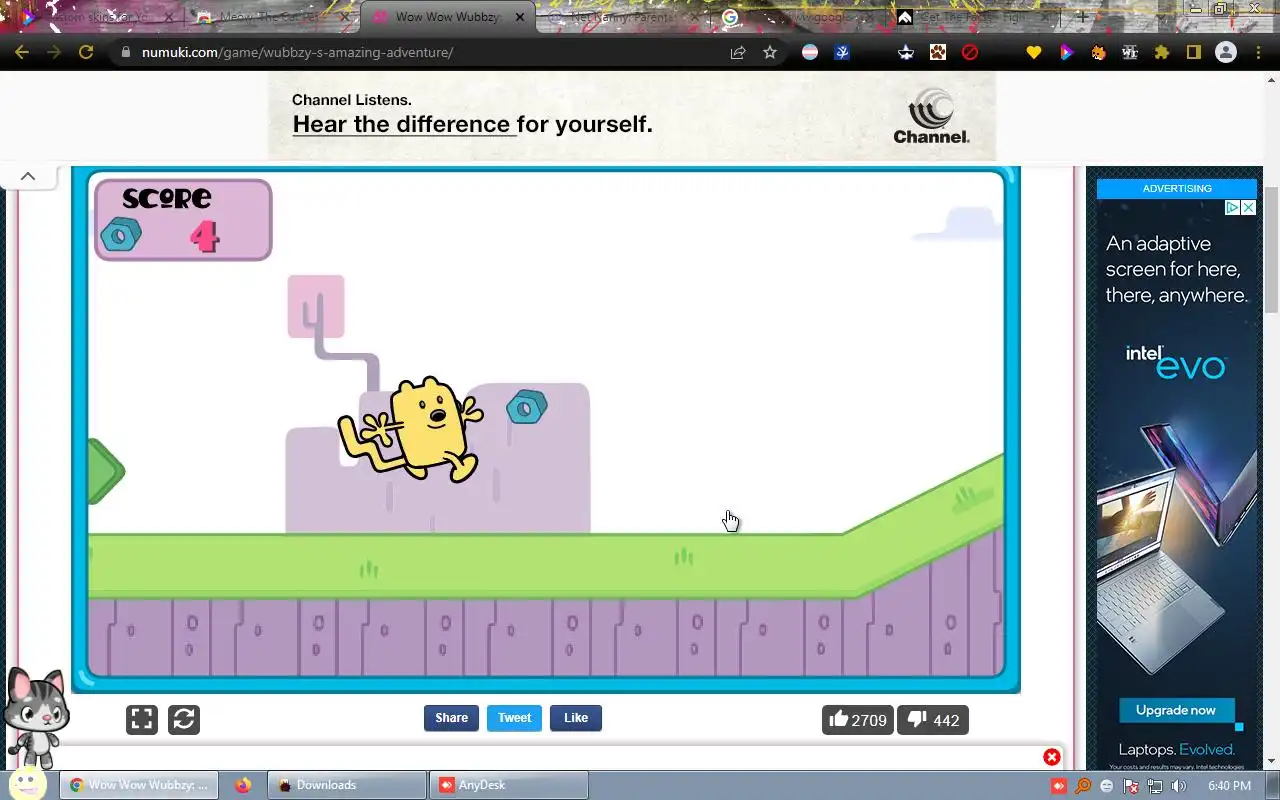Open the Start menu smiley button
Image resolution: width=1280 pixels, height=800 pixels.
(28, 784)
